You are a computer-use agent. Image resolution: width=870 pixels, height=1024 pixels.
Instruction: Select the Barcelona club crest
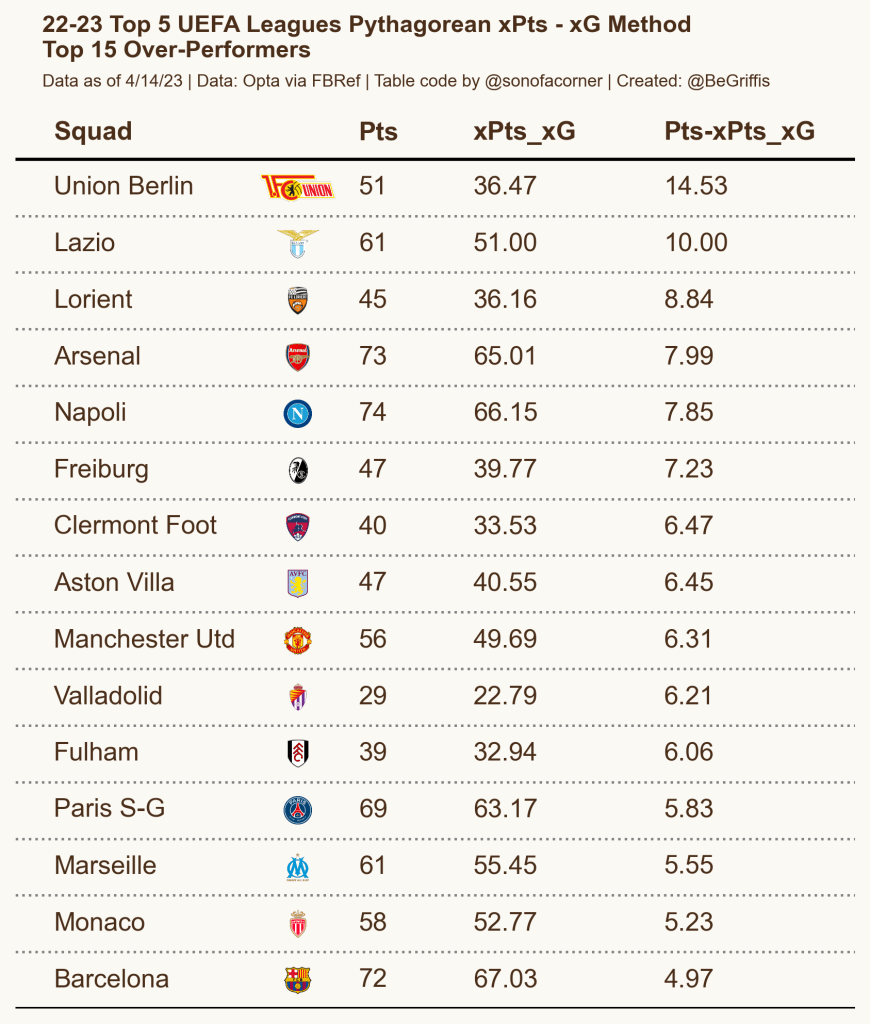click(x=297, y=979)
